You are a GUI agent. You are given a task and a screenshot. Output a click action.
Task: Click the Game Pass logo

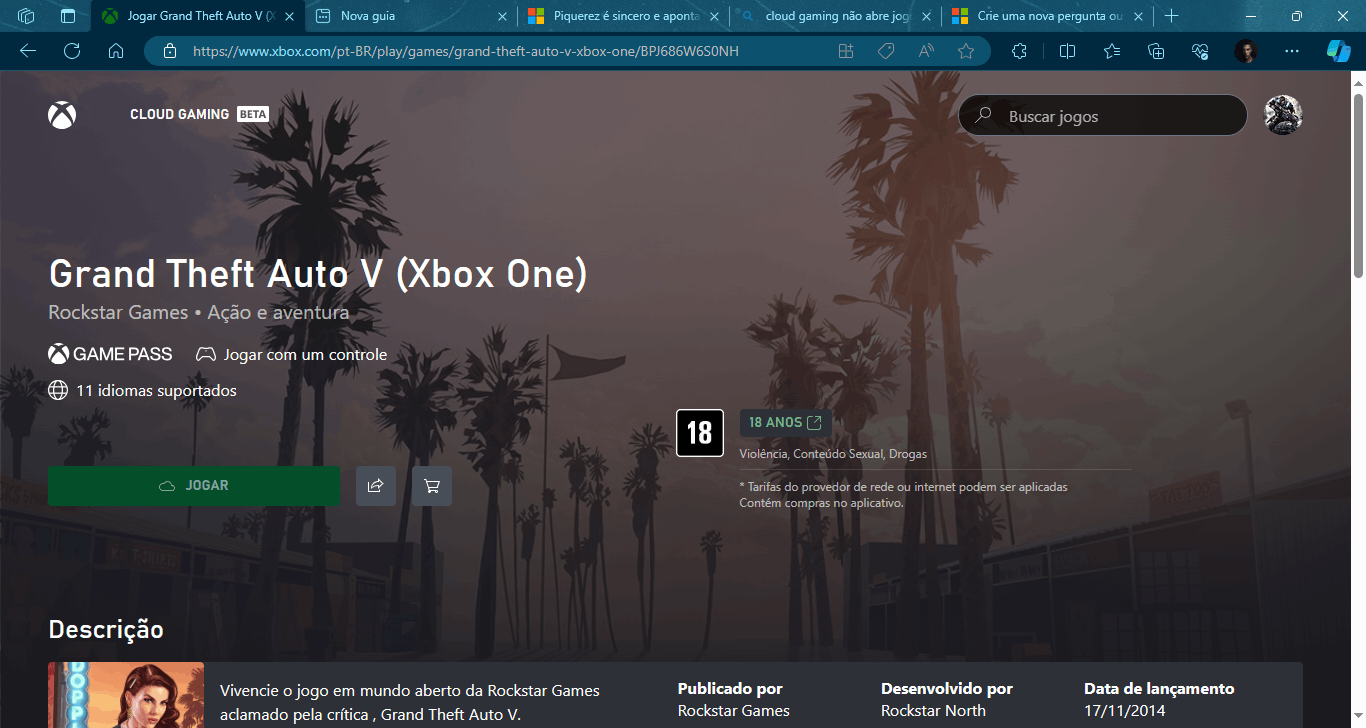click(x=110, y=354)
